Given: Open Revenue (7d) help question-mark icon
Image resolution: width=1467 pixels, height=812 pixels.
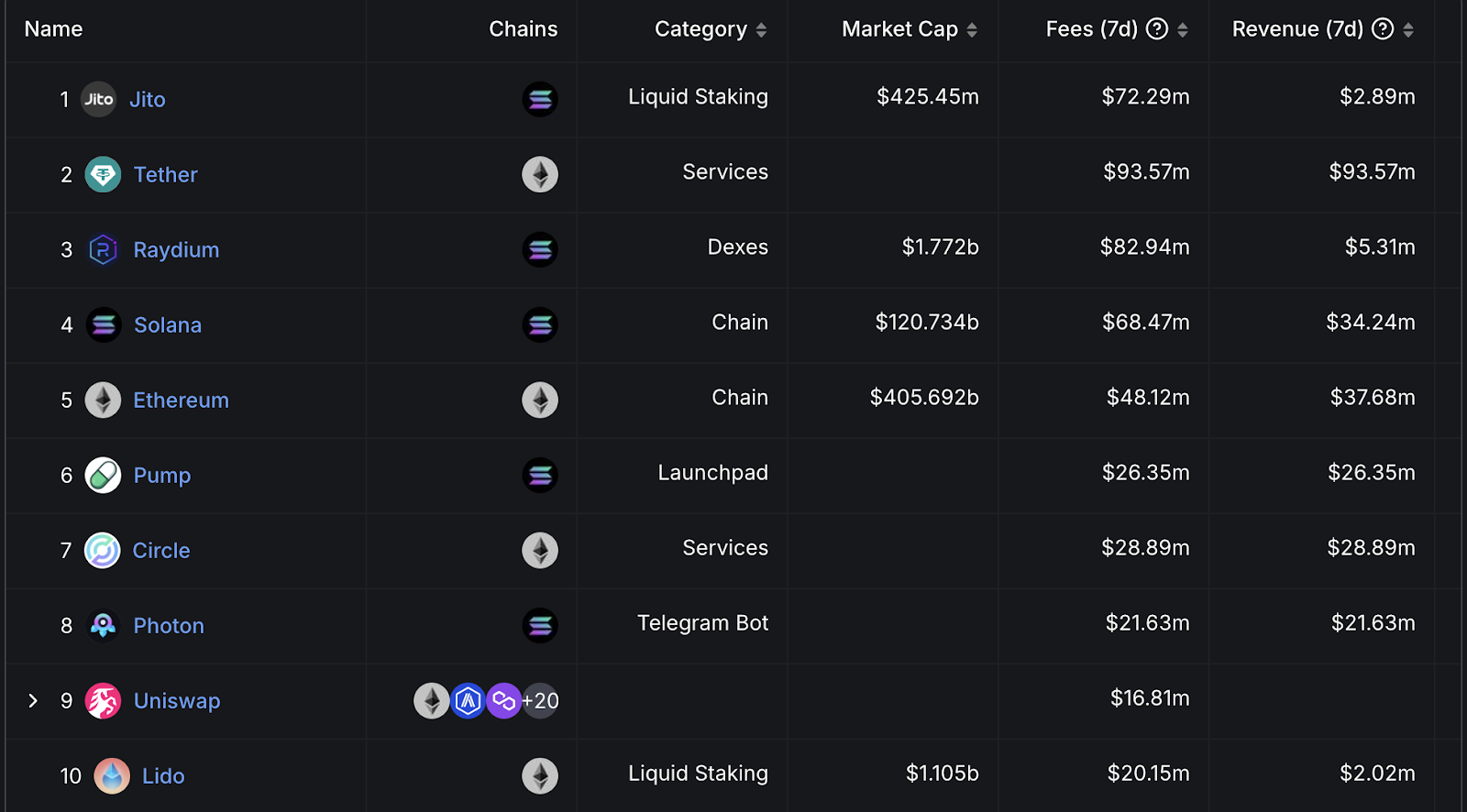Looking at the screenshot, I should [1383, 29].
